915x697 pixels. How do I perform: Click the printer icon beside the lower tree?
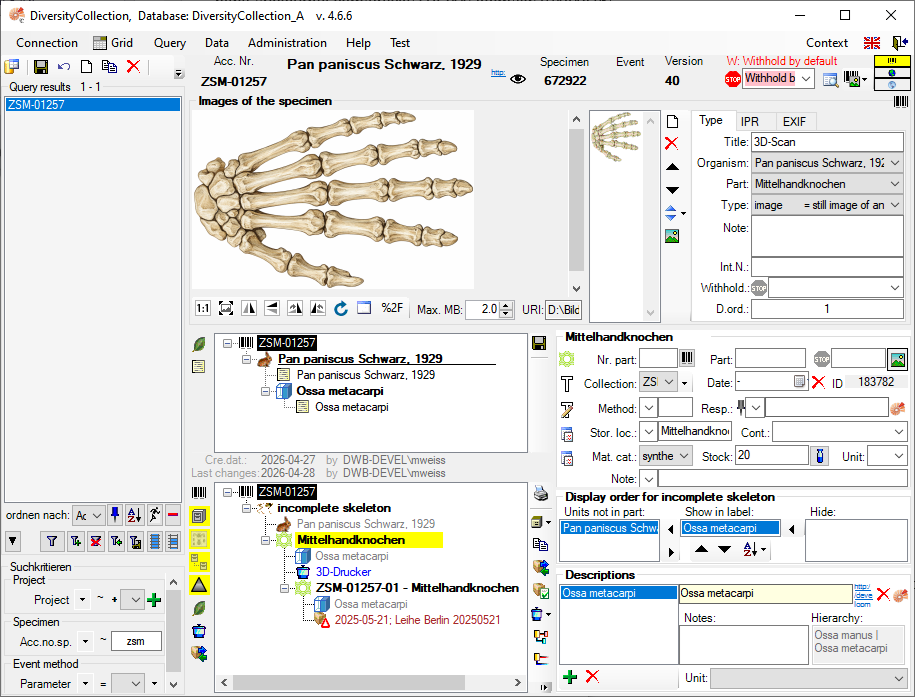click(x=541, y=494)
